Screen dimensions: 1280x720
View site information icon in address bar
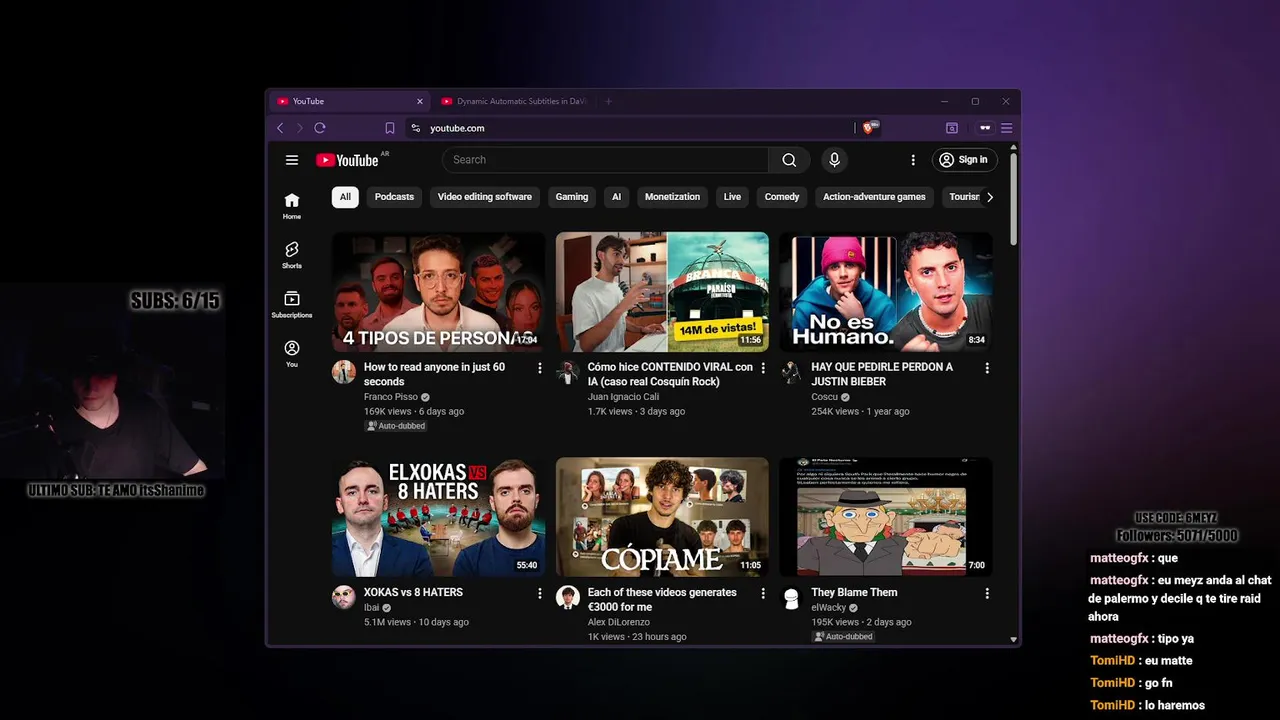pos(416,128)
